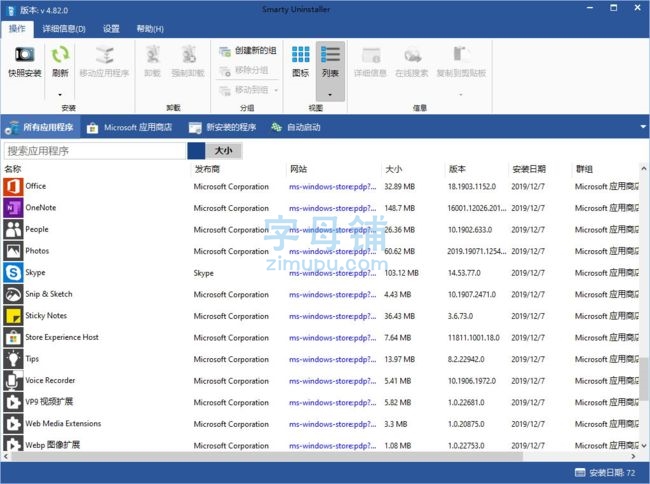
Task: Open the Tips row website link
Action: point(332,359)
